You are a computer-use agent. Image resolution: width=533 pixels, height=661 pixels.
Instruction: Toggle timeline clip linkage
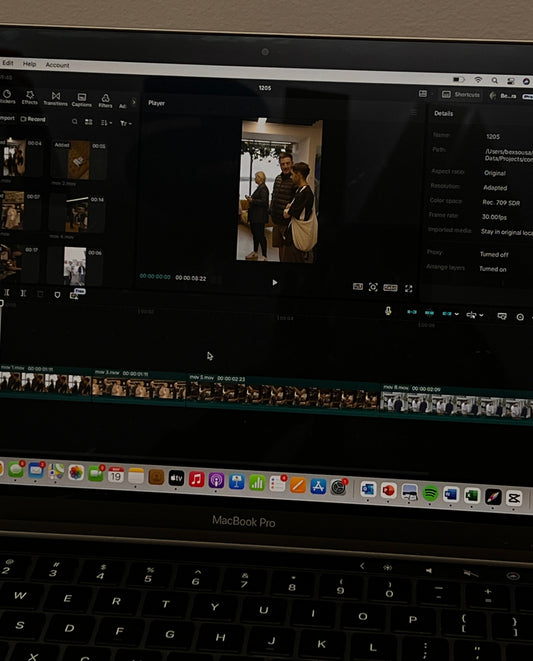[x=447, y=314]
